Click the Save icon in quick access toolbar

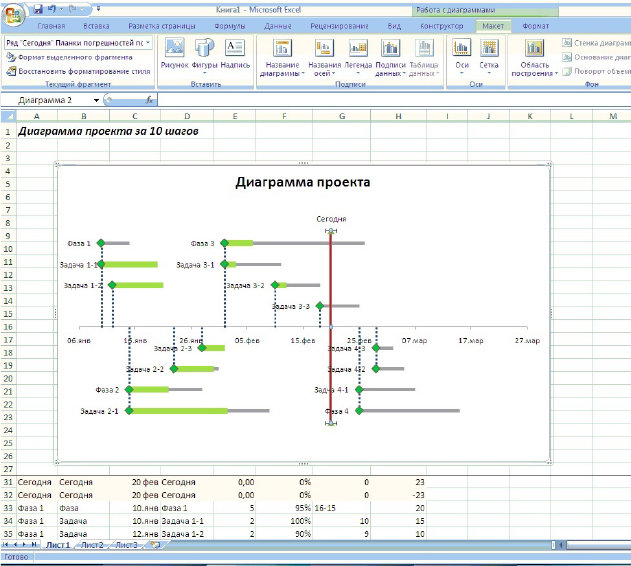[38, 7]
